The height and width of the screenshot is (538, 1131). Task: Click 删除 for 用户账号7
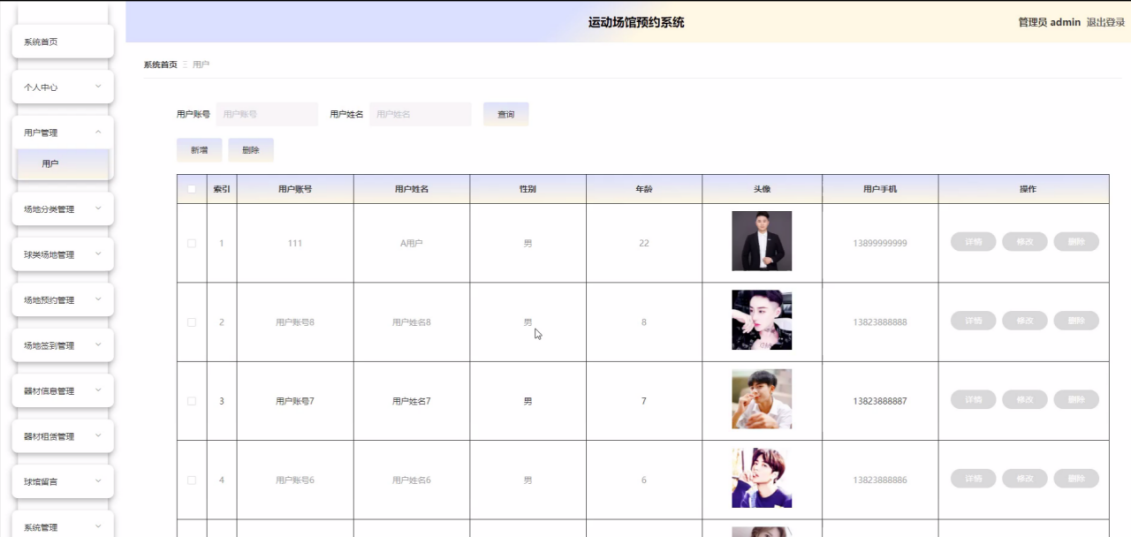point(1076,400)
